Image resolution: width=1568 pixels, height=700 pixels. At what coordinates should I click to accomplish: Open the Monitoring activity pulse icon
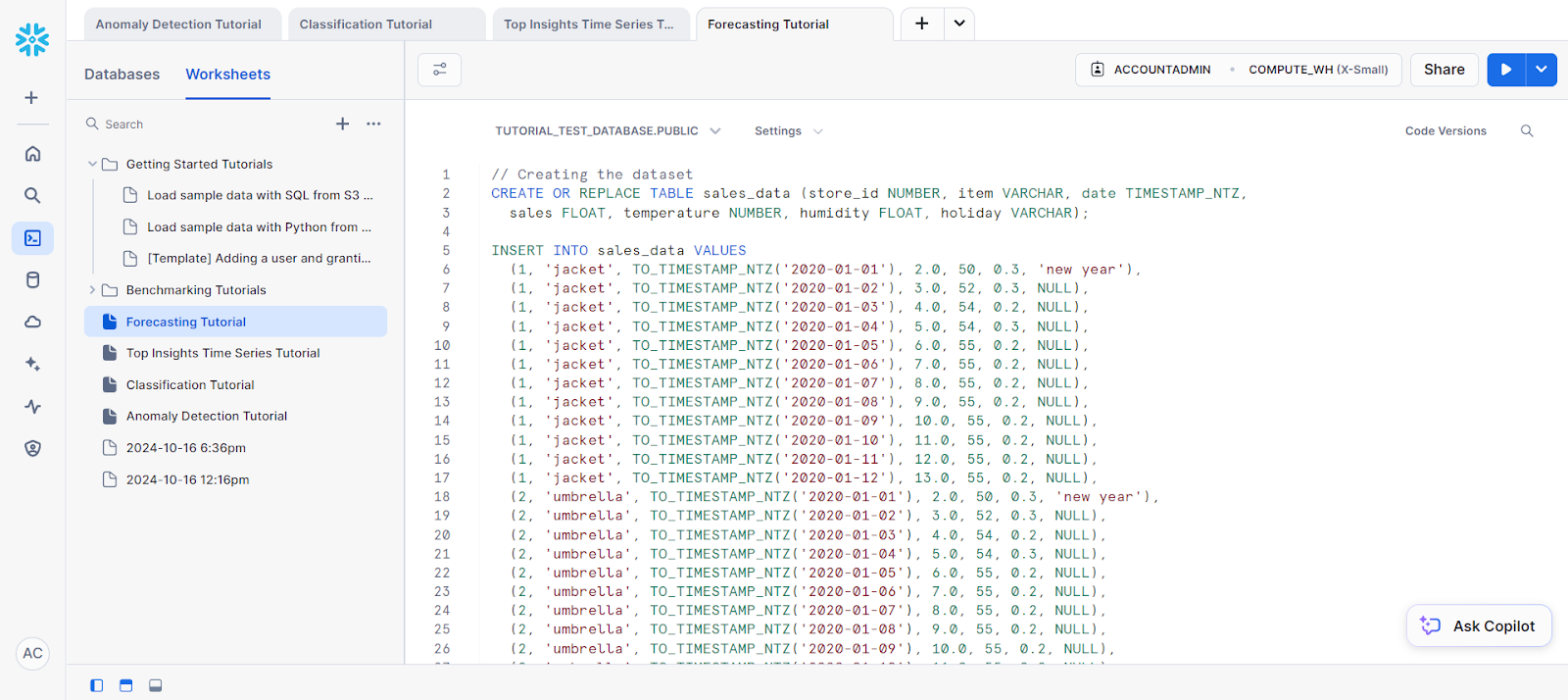32,407
